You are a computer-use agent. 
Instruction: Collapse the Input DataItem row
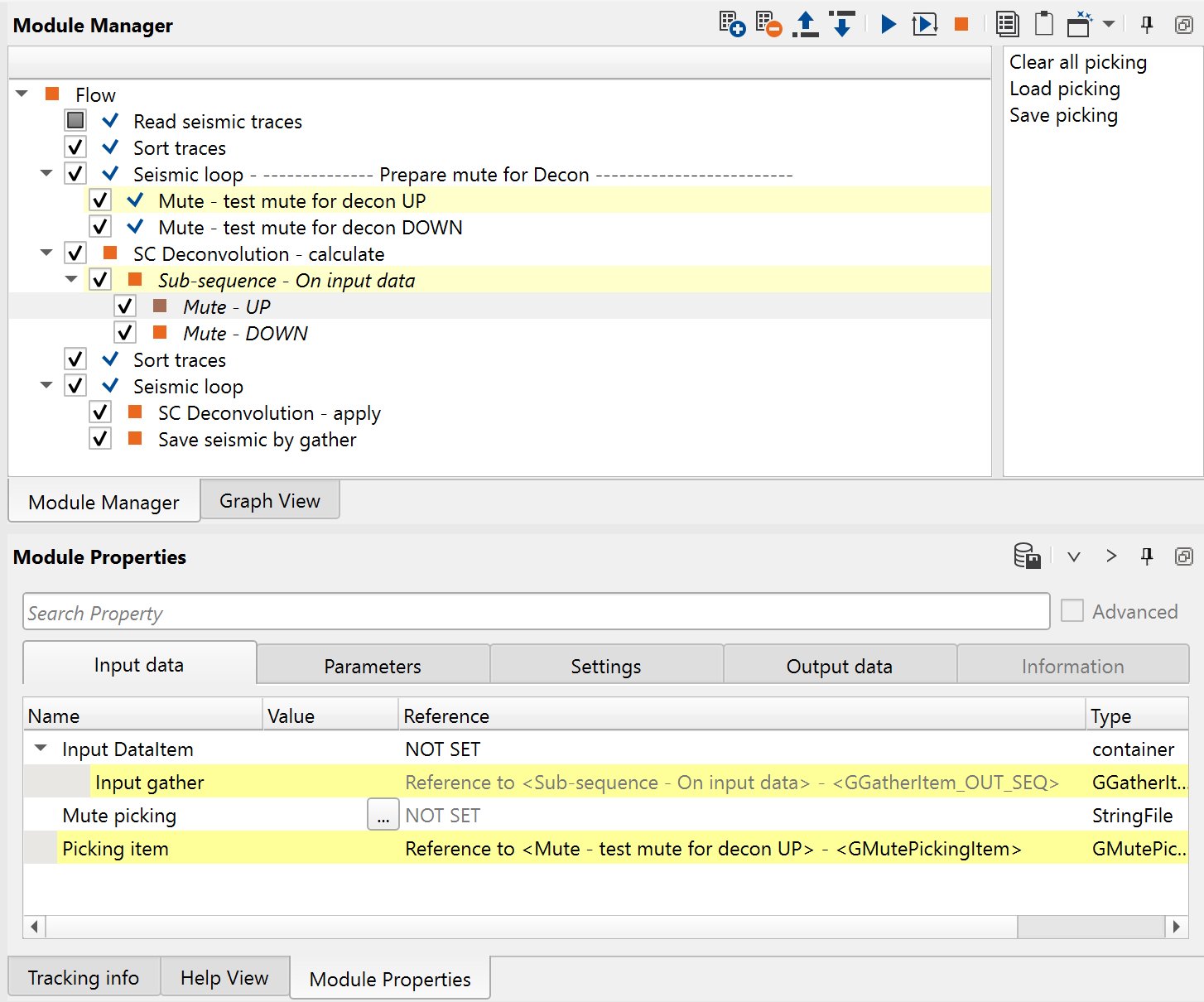41,749
